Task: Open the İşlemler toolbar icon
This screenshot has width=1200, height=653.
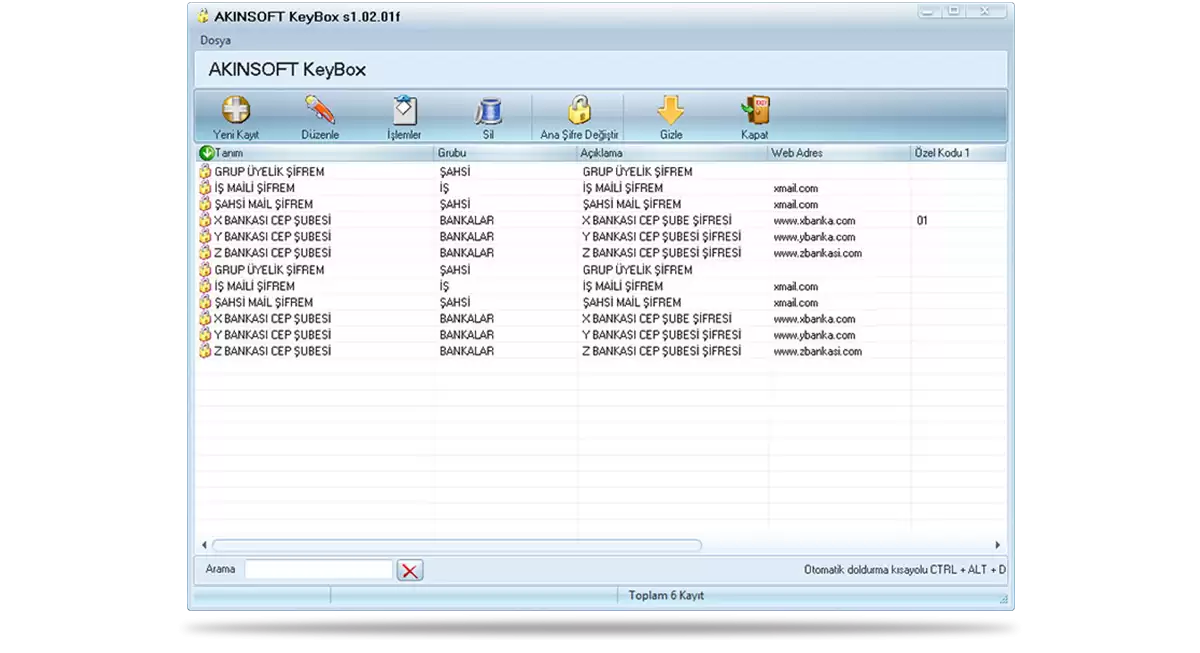Action: pos(404,110)
